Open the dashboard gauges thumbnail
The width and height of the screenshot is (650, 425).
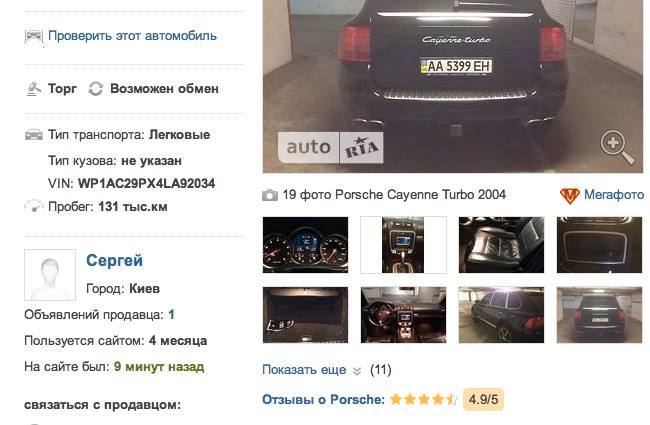[x=306, y=245]
